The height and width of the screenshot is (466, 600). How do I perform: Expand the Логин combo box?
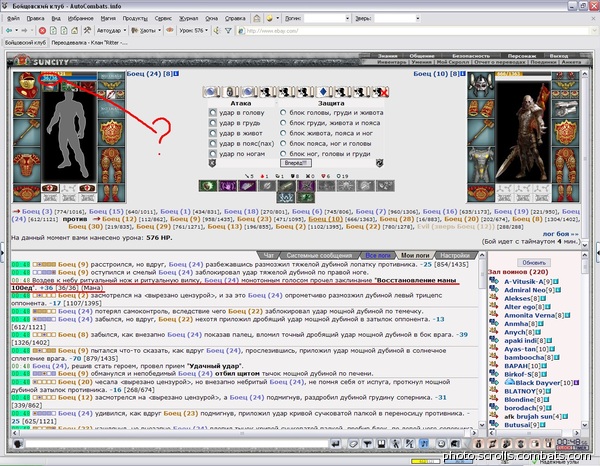pyautogui.click(x=347, y=18)
